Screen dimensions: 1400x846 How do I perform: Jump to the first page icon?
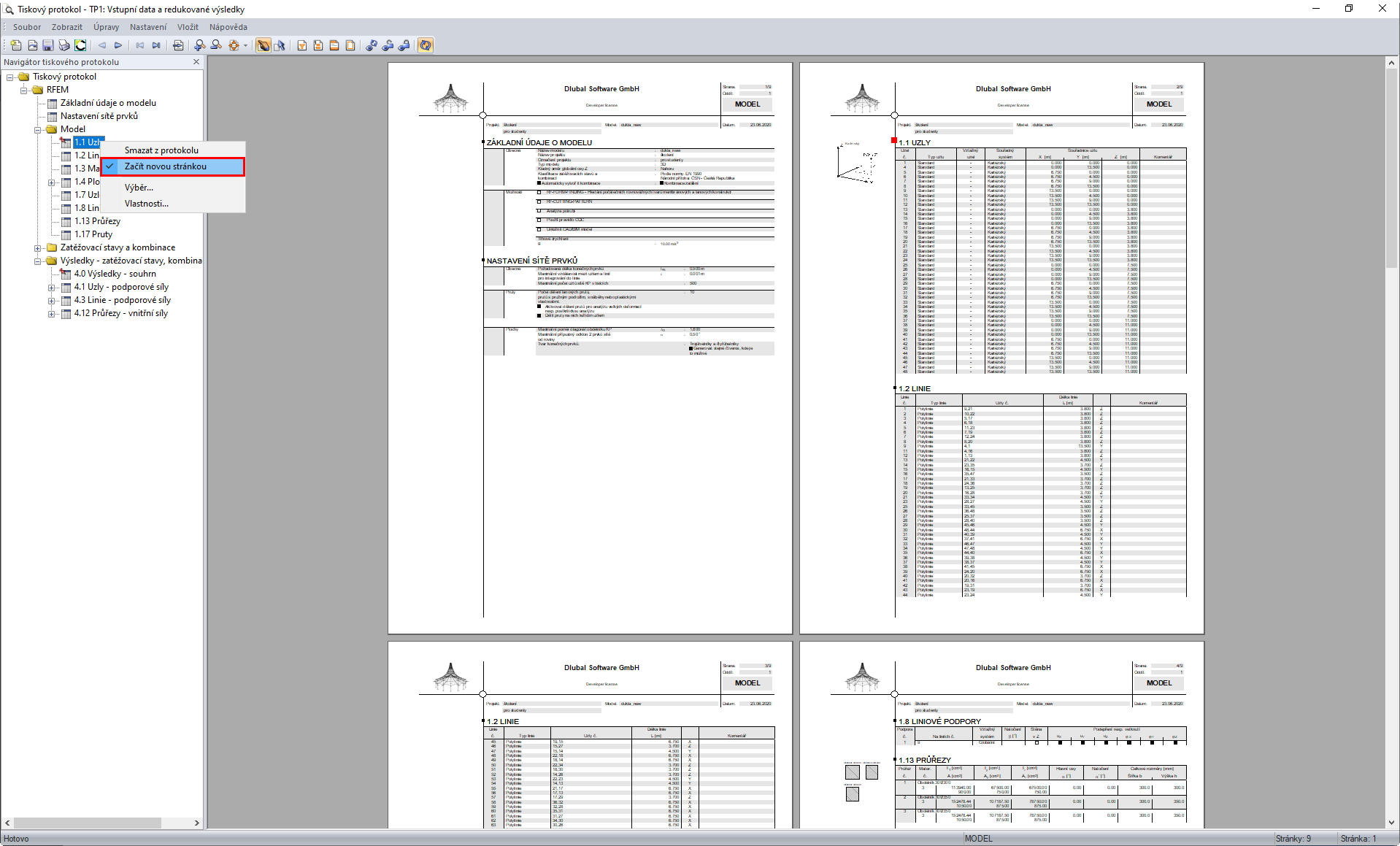coord(140,45)
